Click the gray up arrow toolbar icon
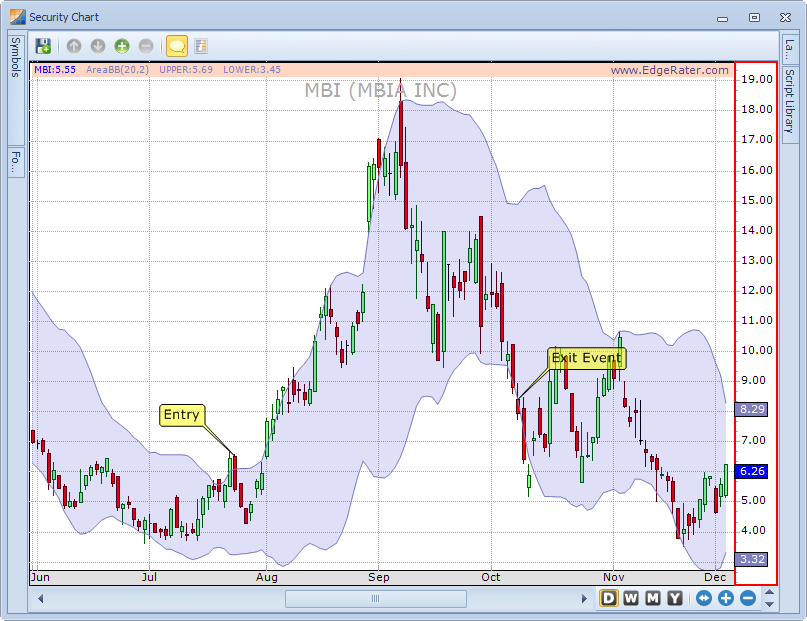807x621 pixels. pyautogui.click(x=74, y=46)
